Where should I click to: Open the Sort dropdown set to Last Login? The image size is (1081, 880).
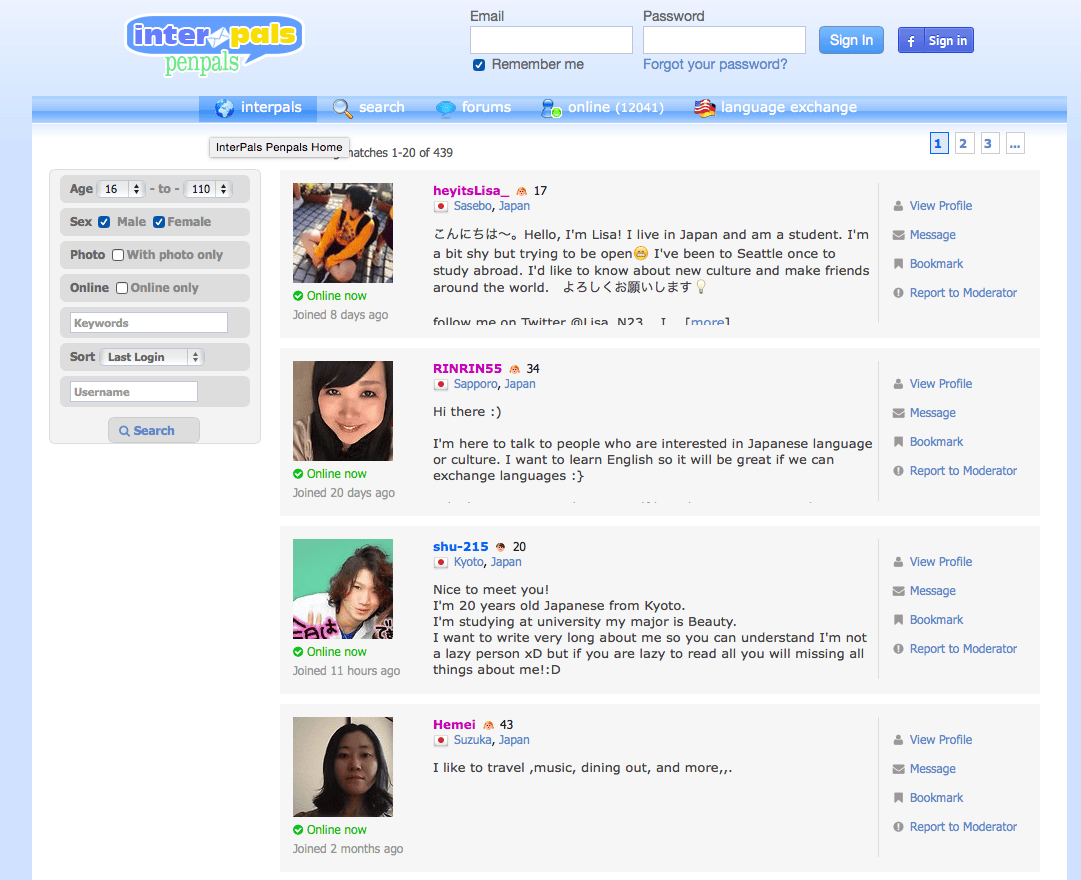(x=152, y=357)
